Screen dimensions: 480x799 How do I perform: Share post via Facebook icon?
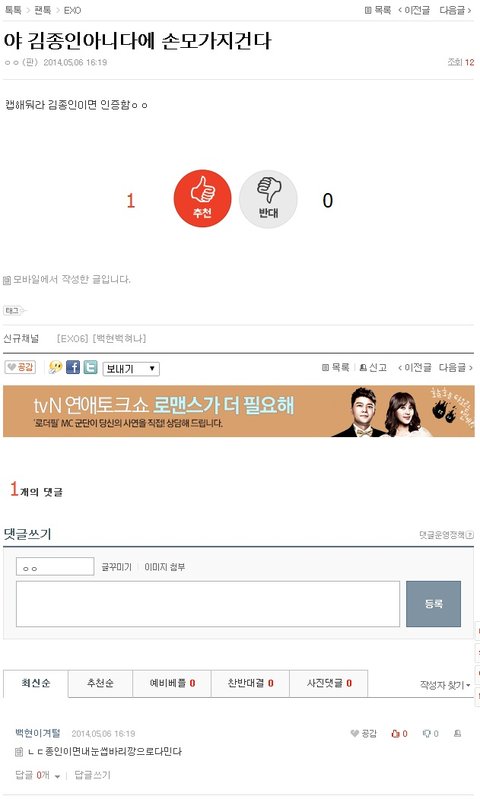pos(73,367)
